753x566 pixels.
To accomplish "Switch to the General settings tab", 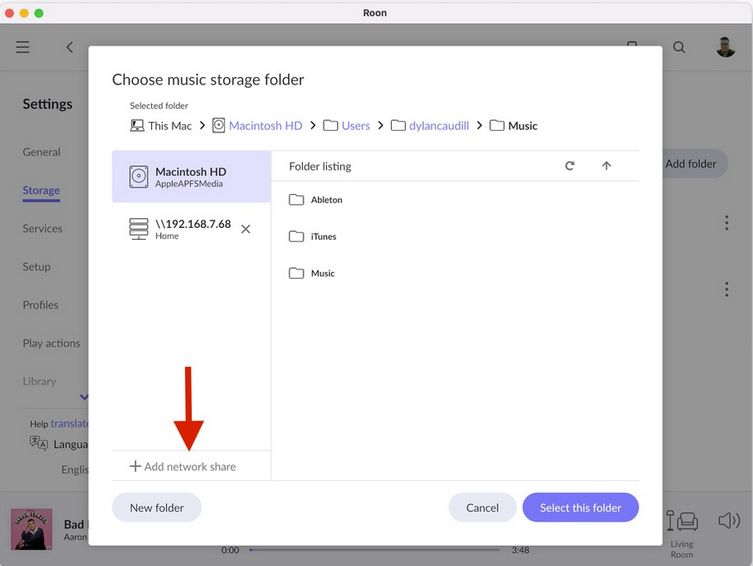I will (42, 152).
